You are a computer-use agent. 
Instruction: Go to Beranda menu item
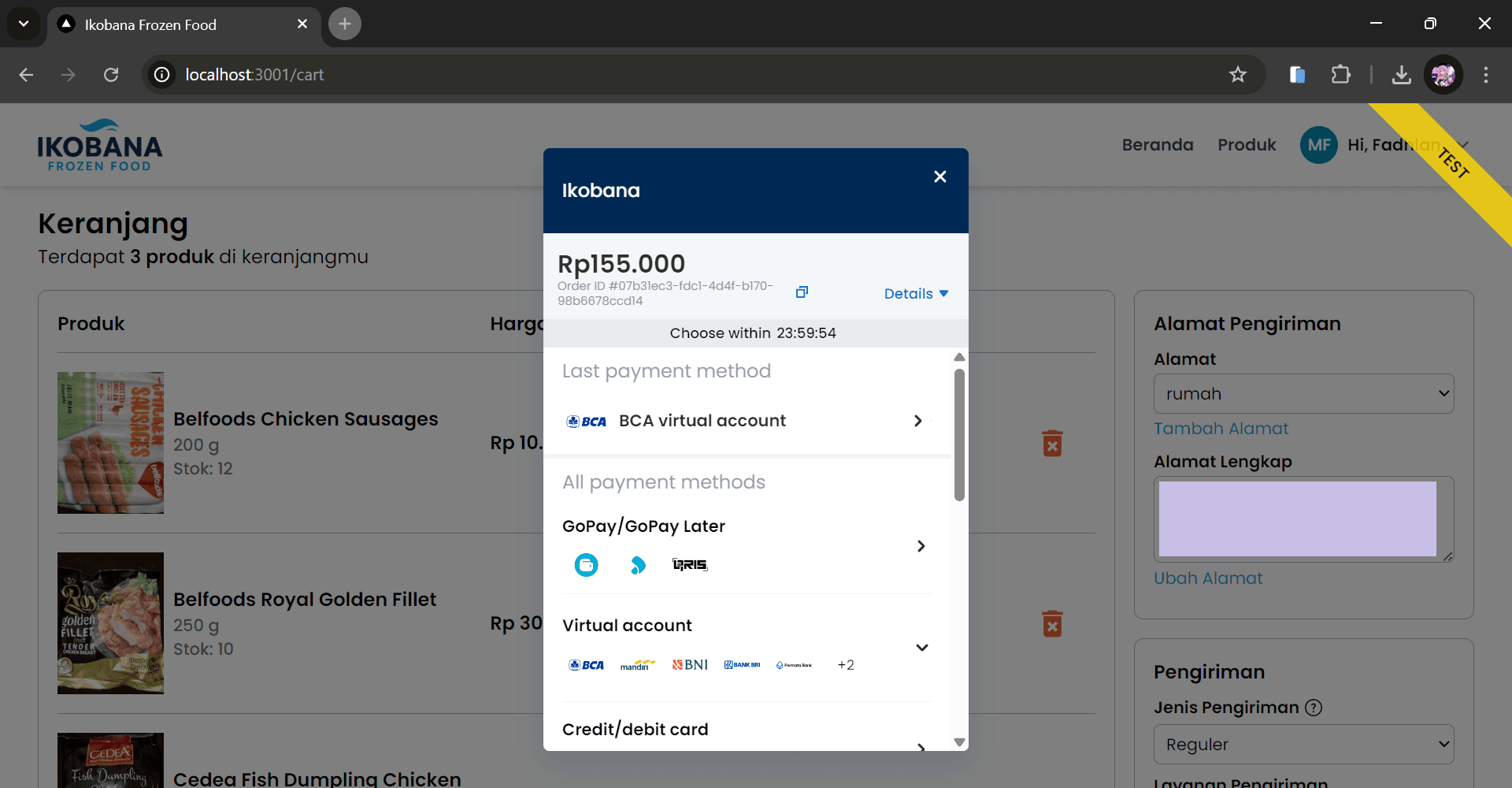pos(1157,145)
